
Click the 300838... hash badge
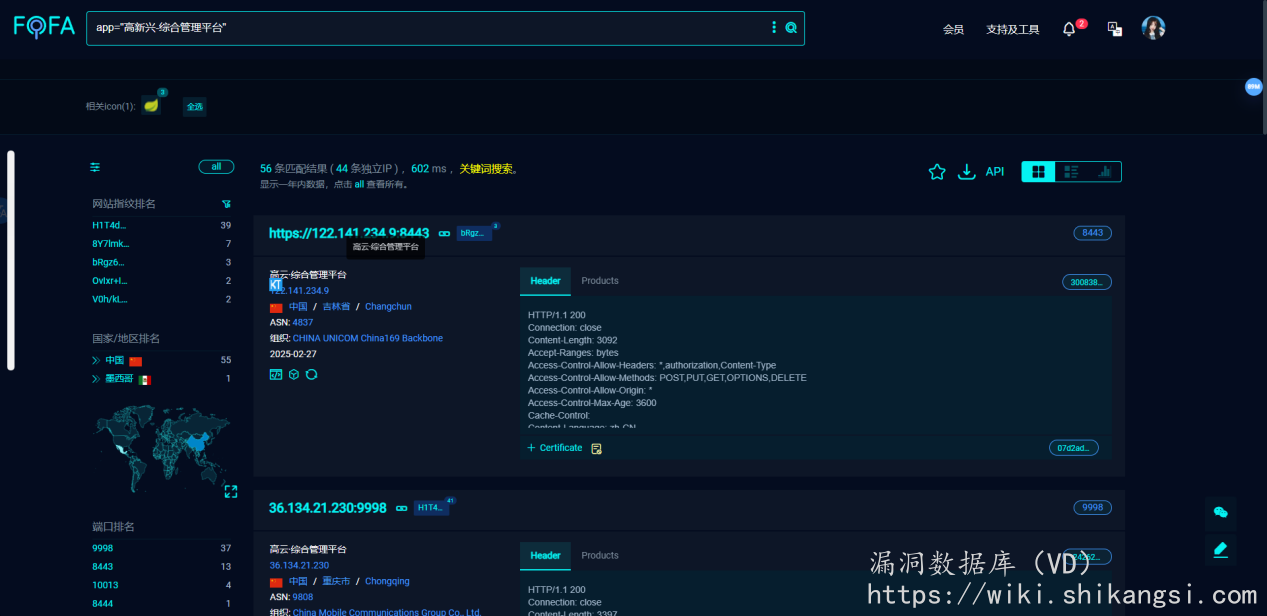click(x=1087, y=282)
